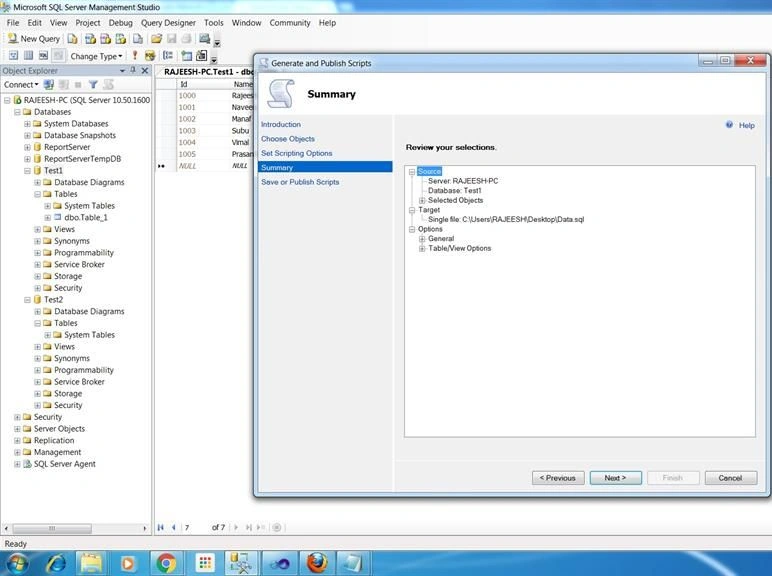This screenshot has height=576, width=772.
Task: Open the Query Designer menu
Action: pos(168,23)
